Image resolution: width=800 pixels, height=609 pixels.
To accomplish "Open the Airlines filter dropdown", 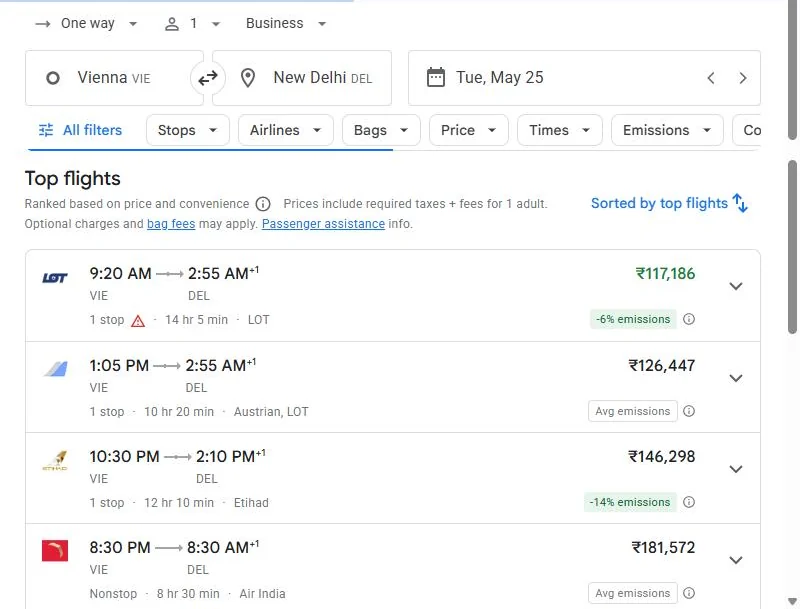I will [286, 131].
